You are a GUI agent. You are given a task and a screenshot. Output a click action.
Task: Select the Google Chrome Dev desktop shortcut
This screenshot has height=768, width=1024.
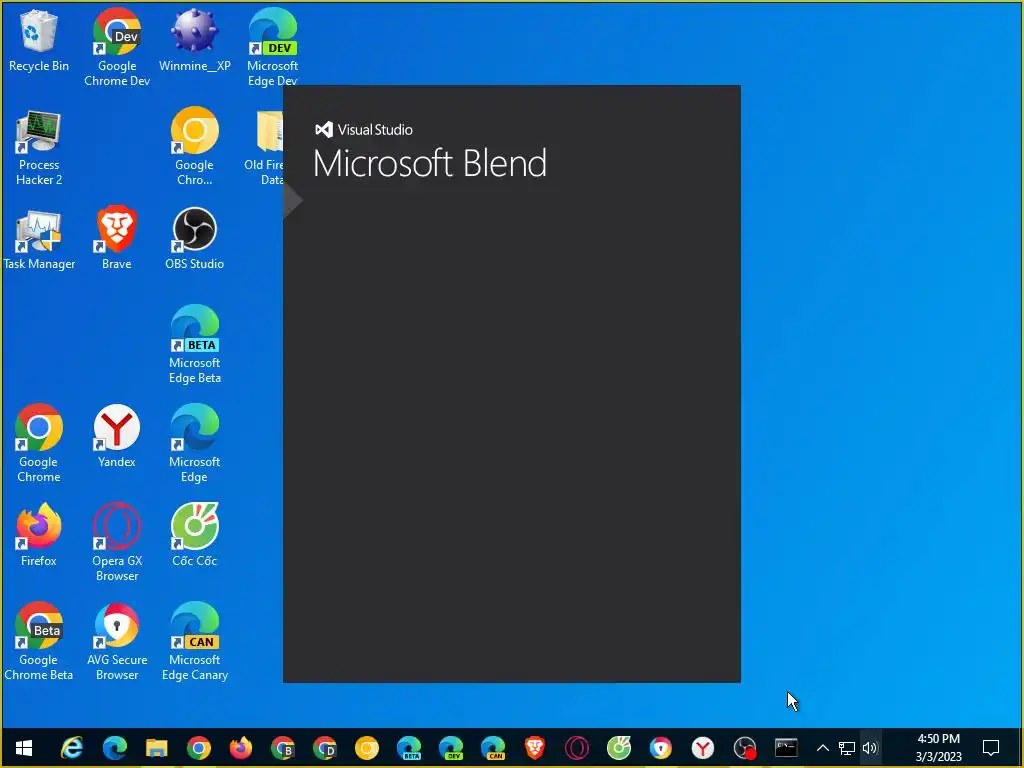pyautogui.click(x=117, y=47)
